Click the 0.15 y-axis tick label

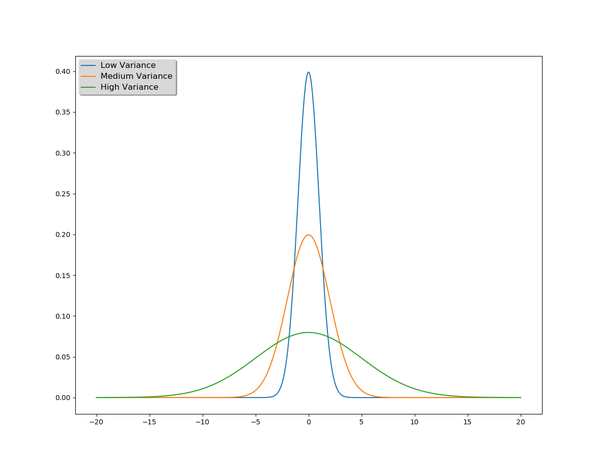pyautogui.click(x=63, y=275)
